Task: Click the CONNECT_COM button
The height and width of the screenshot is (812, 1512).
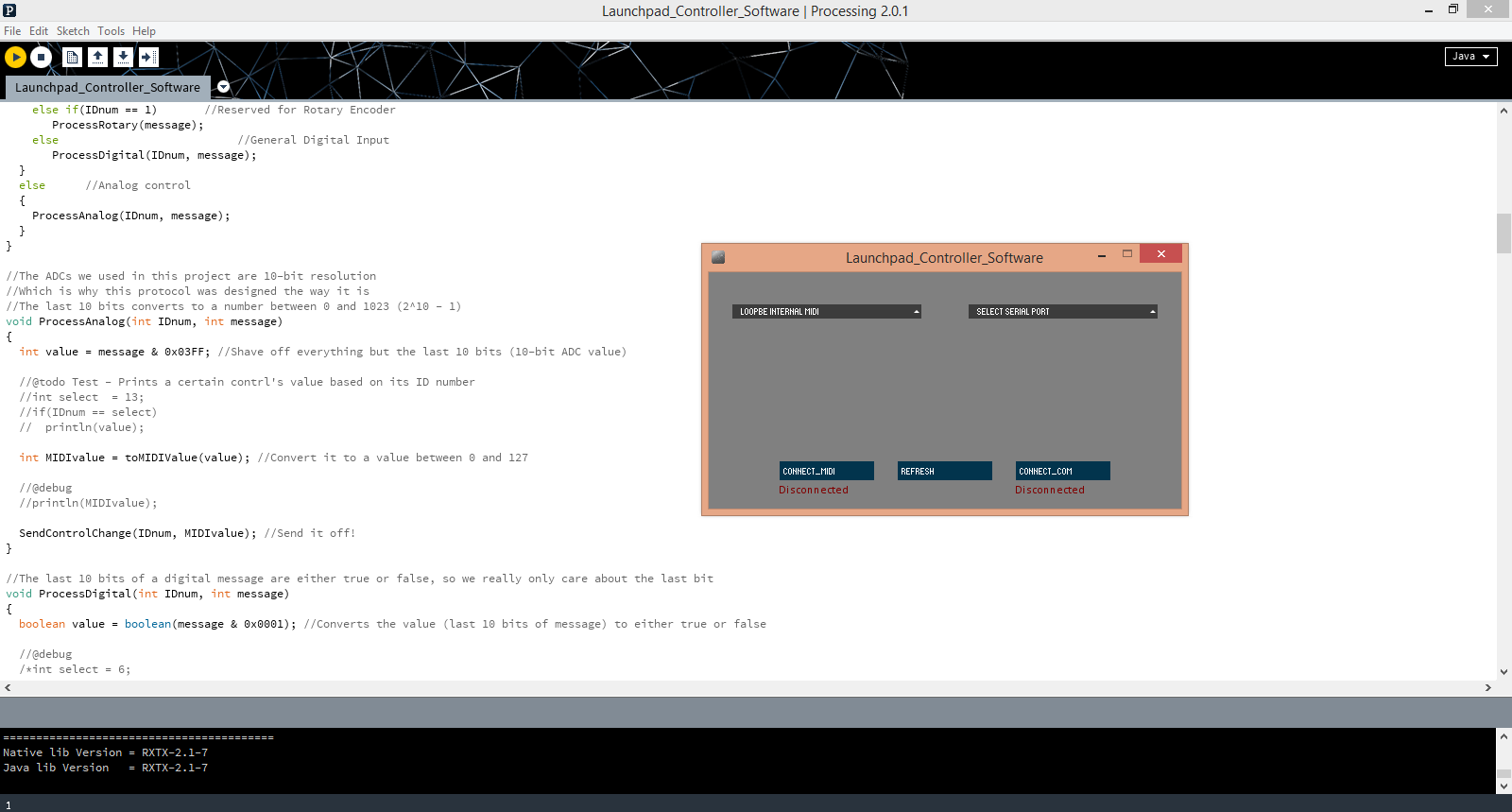Action: [1062, 471]
